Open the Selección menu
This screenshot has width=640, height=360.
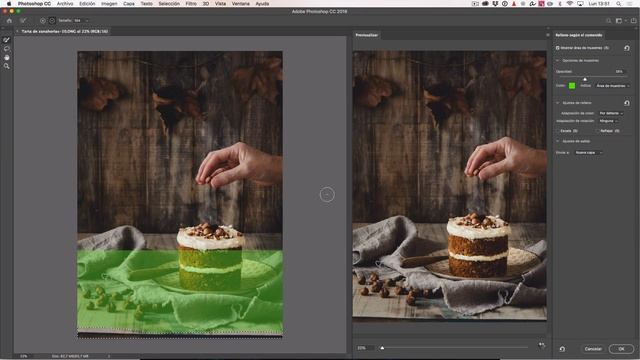point(169,4)
